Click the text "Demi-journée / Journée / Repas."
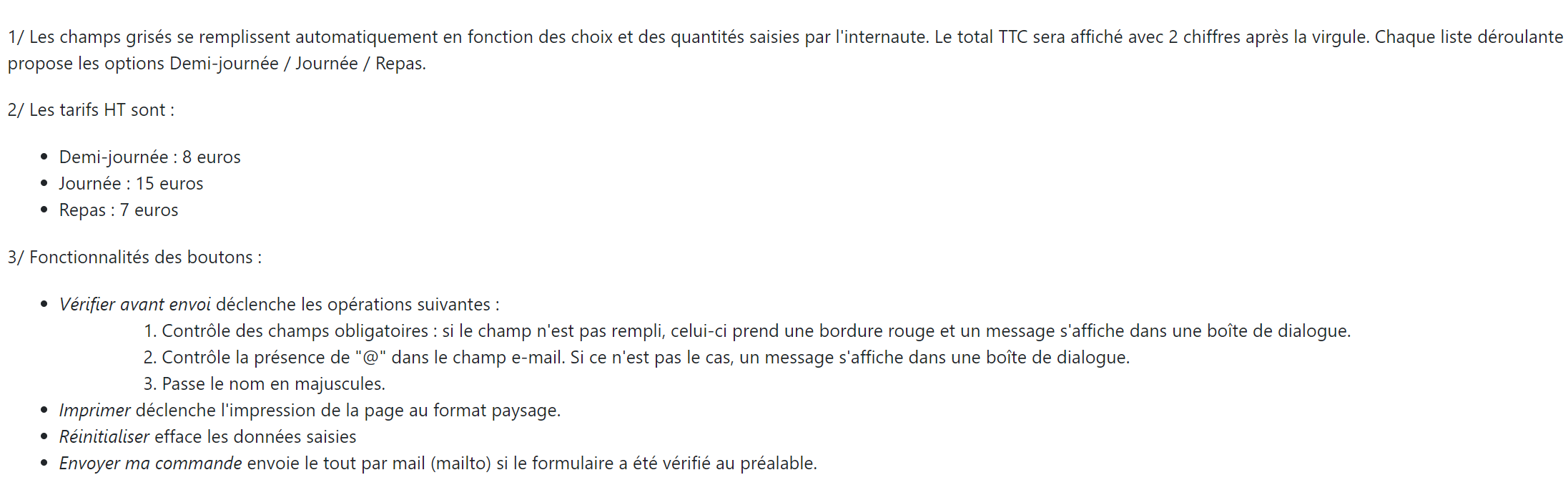Image resolution: width=1568 pixels, height=490 pixels. 297,64
